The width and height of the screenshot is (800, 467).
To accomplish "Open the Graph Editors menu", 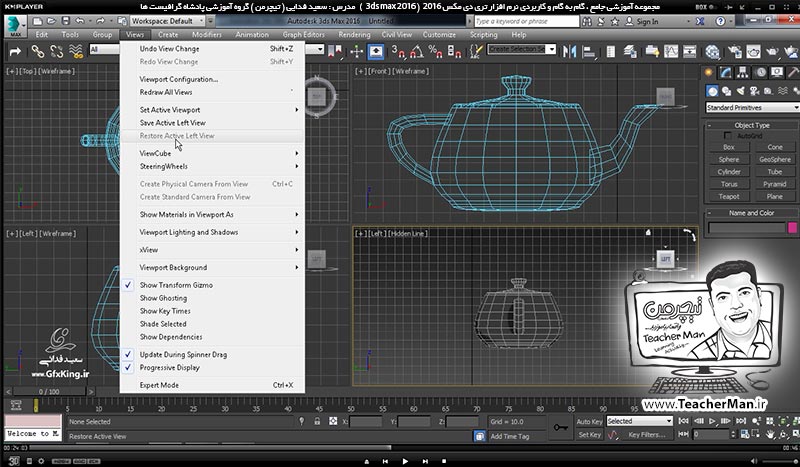I will point(304,35).
